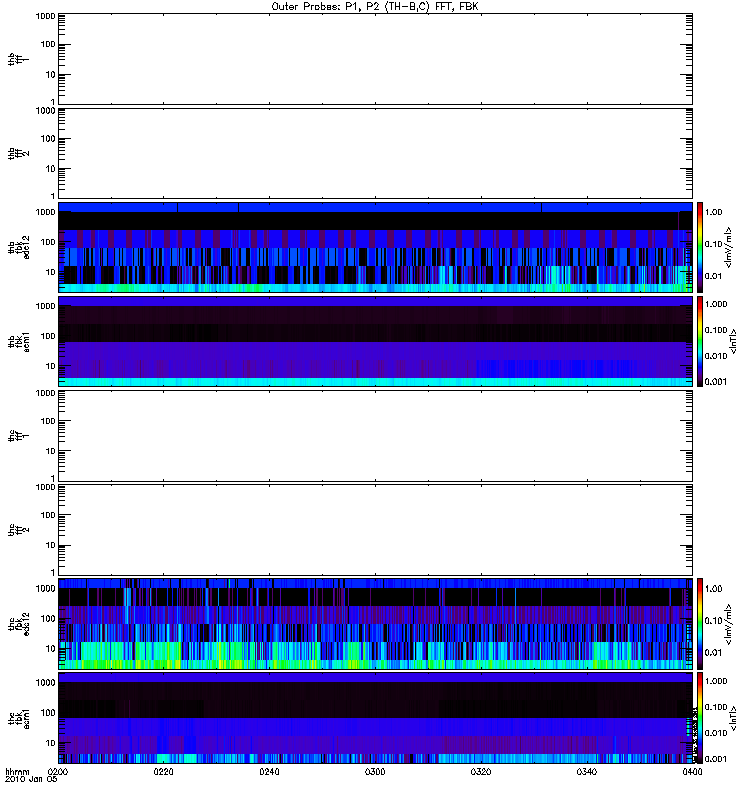The height and width of the screenshot is (800, 750).
Task: Click the 'thb fbk edc12' y-axis label
Action: click(x=18, y=247)
